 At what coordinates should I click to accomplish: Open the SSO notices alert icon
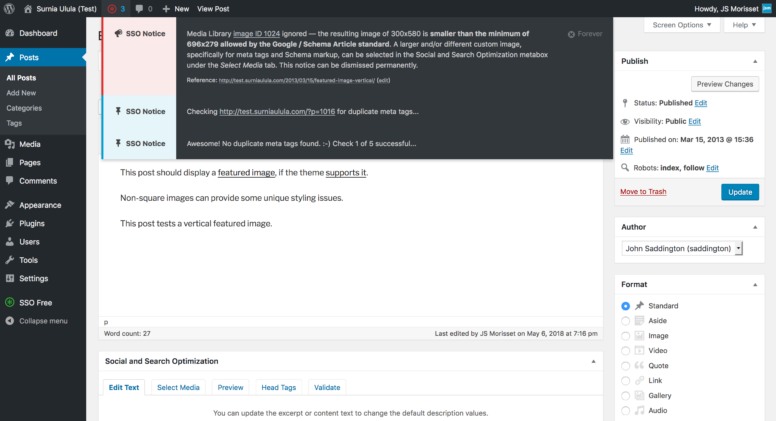[112, 8]
